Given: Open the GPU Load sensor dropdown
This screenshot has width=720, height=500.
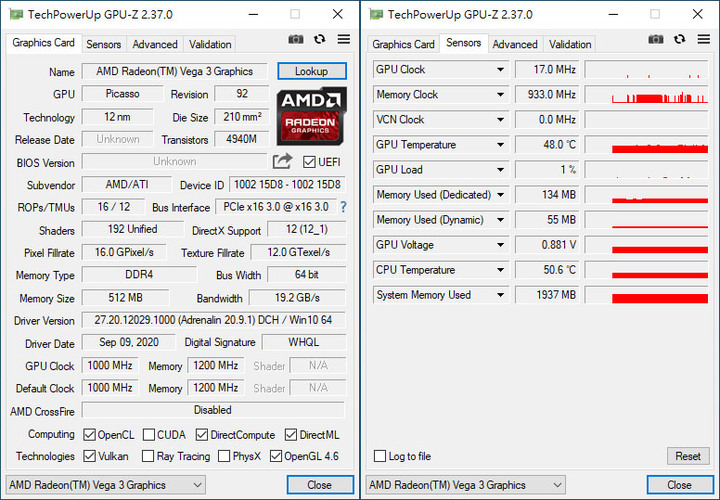Looking at the screenshot, I should click(x=501, y=170).
